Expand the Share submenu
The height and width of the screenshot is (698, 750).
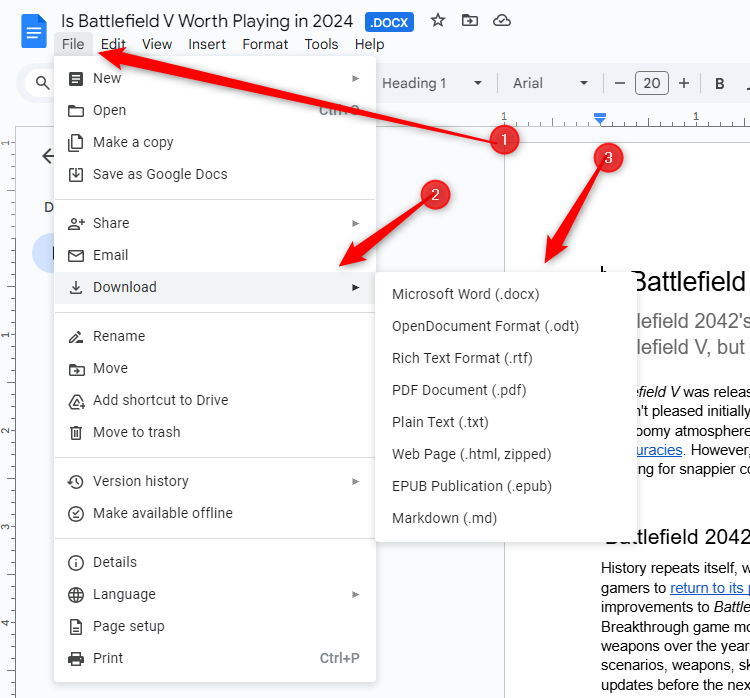215,223
